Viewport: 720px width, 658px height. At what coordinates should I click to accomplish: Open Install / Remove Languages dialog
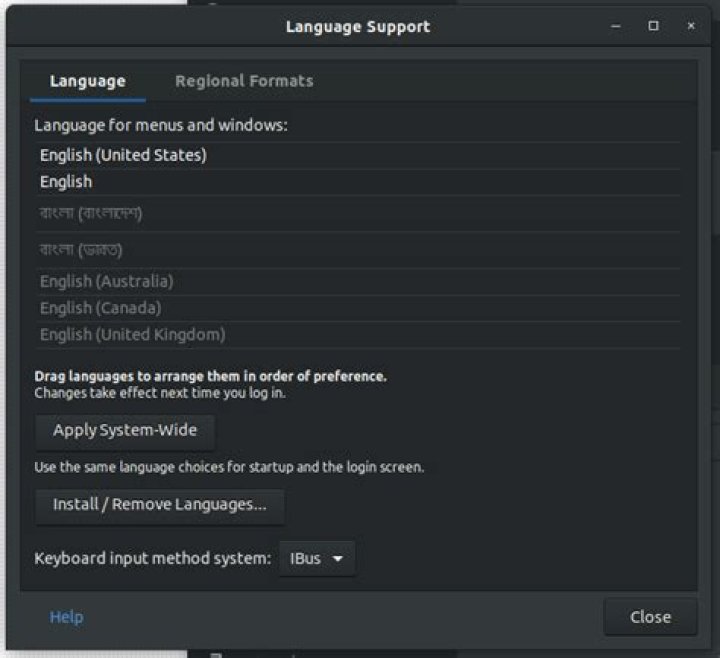(x=160, y=505)
